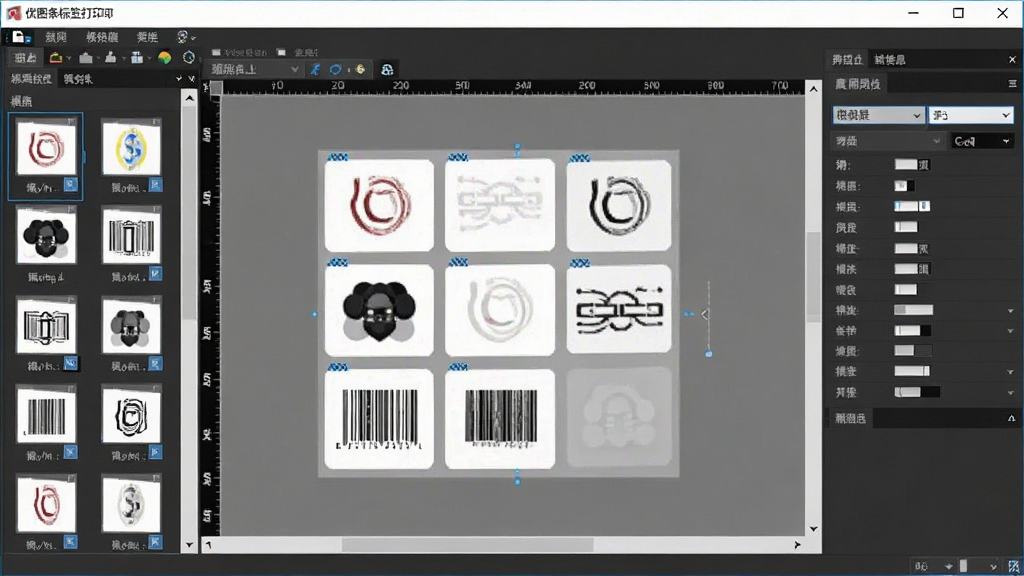Open the third text menu in the menu bar
Screen dimensions: 1024x576
148,37
